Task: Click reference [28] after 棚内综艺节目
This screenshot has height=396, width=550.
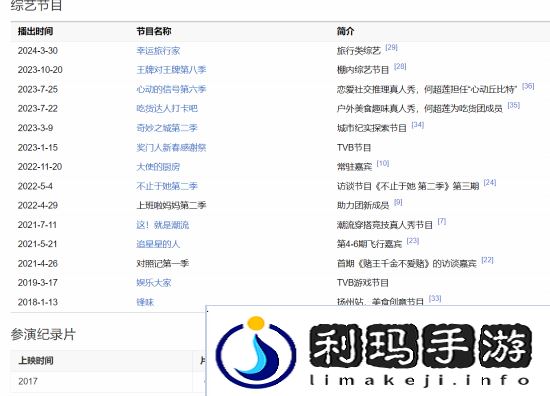Action: coord(400,66)
